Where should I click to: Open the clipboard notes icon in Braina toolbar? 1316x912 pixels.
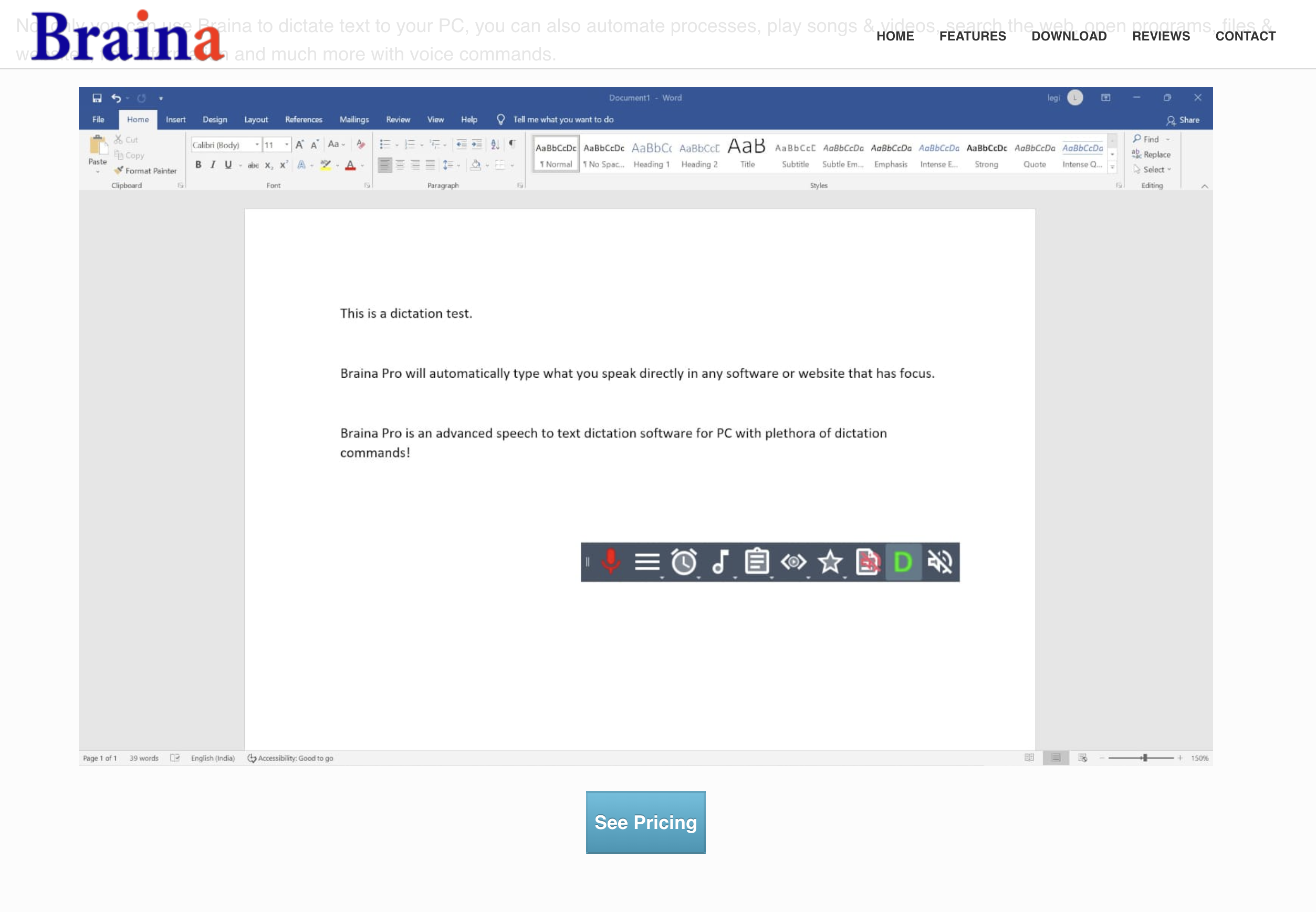pos(757,562)
